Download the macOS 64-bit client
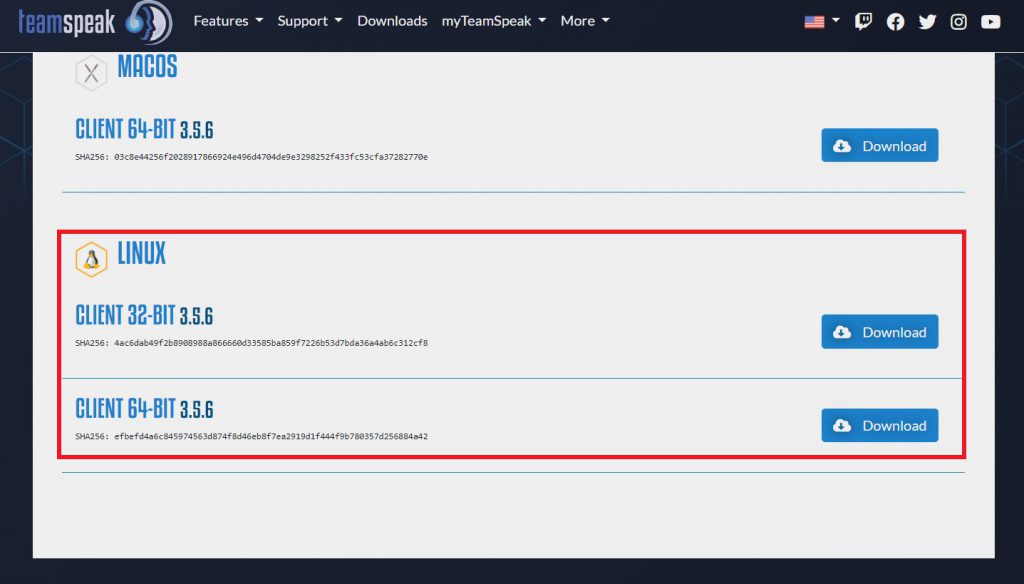Image resolution: width=1024 pixels, height=584 pixels. pyautogui.click(x=879, y=145)
